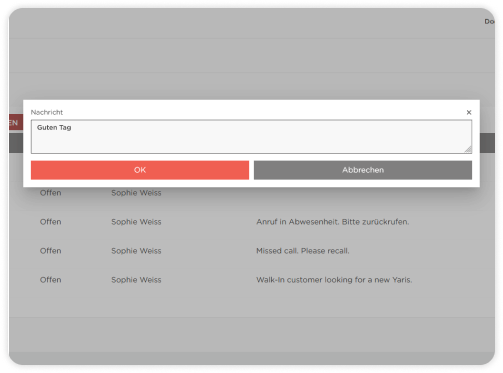Viewport: 503px width, 373px height.
Task: Focus the Nachricht text area containing Guten Tag
Action: click(251, 137)
